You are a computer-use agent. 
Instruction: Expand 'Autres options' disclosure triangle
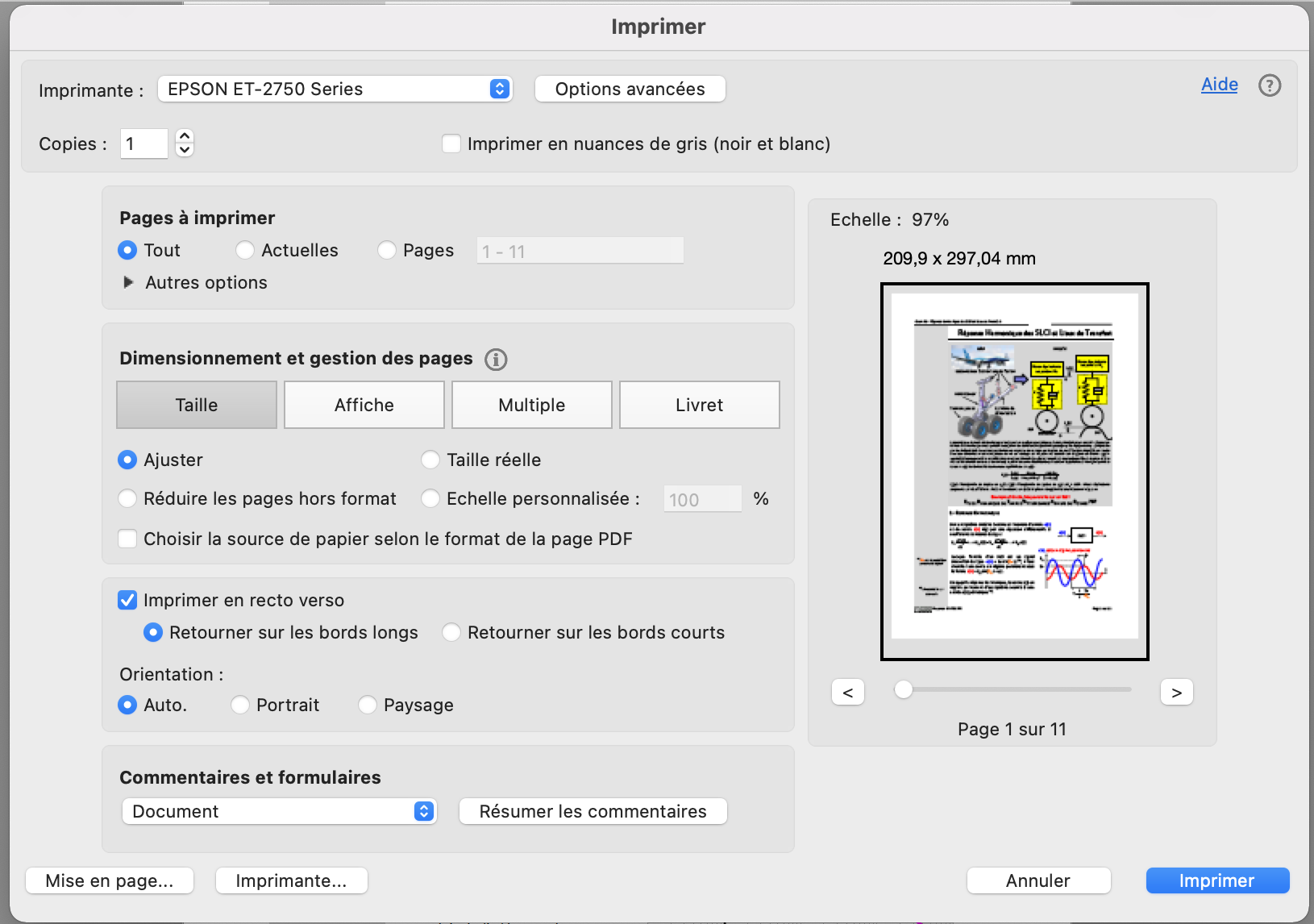pos(129,282)
